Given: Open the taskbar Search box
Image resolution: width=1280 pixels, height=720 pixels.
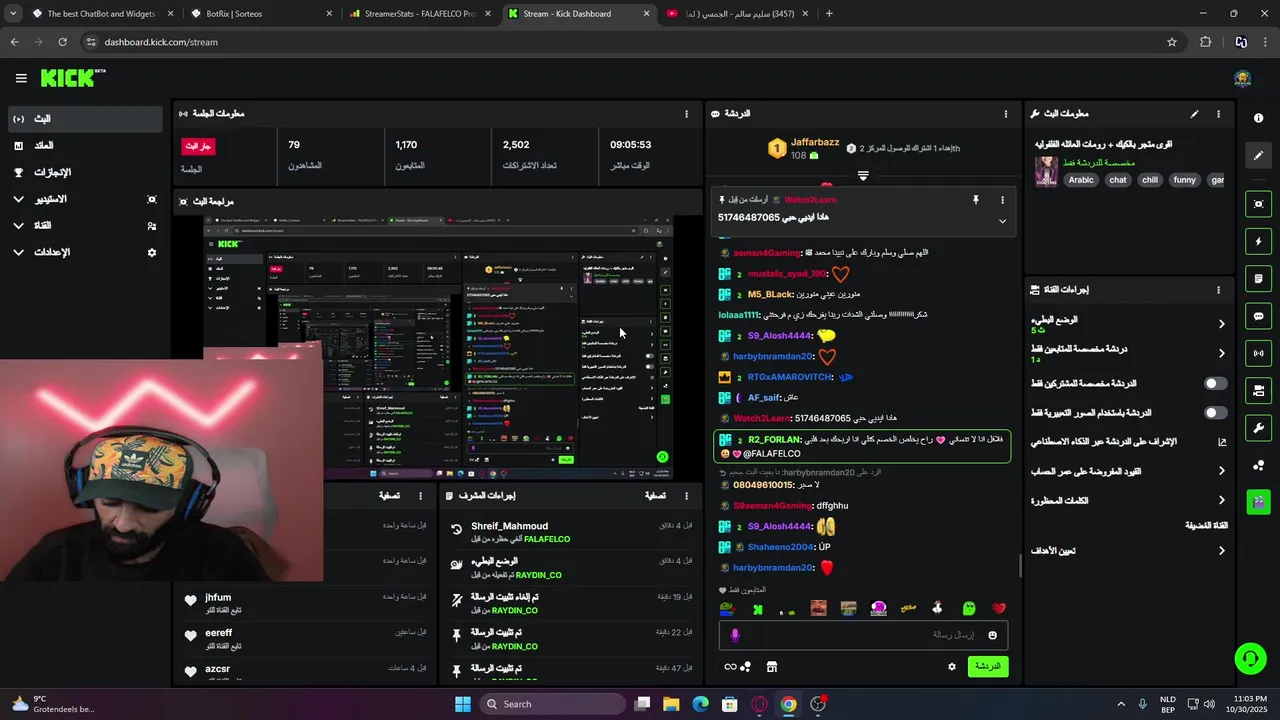Looking at the screenshot, I should coord(551,704).
